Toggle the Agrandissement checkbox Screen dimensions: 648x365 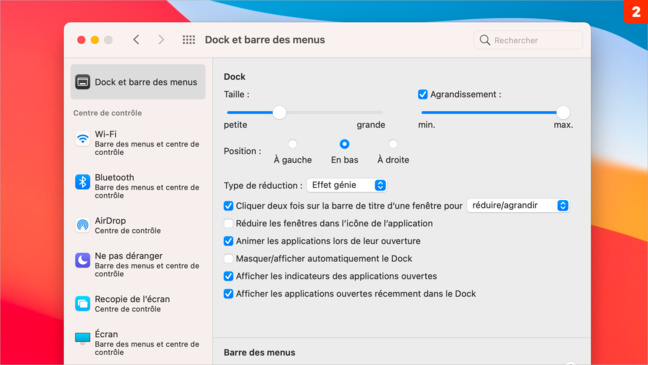[x=422, y=94]
